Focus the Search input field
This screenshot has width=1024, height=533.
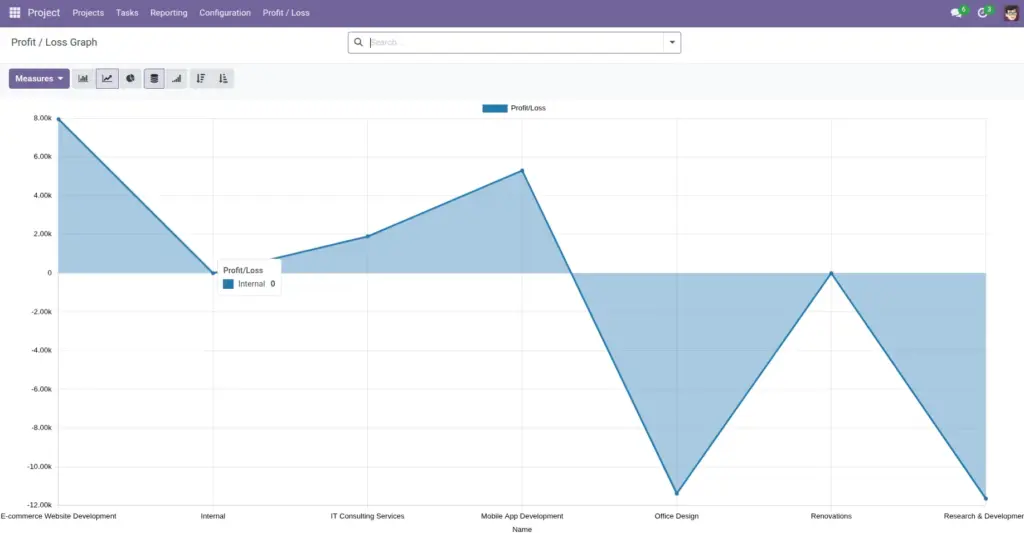[516, 42]
